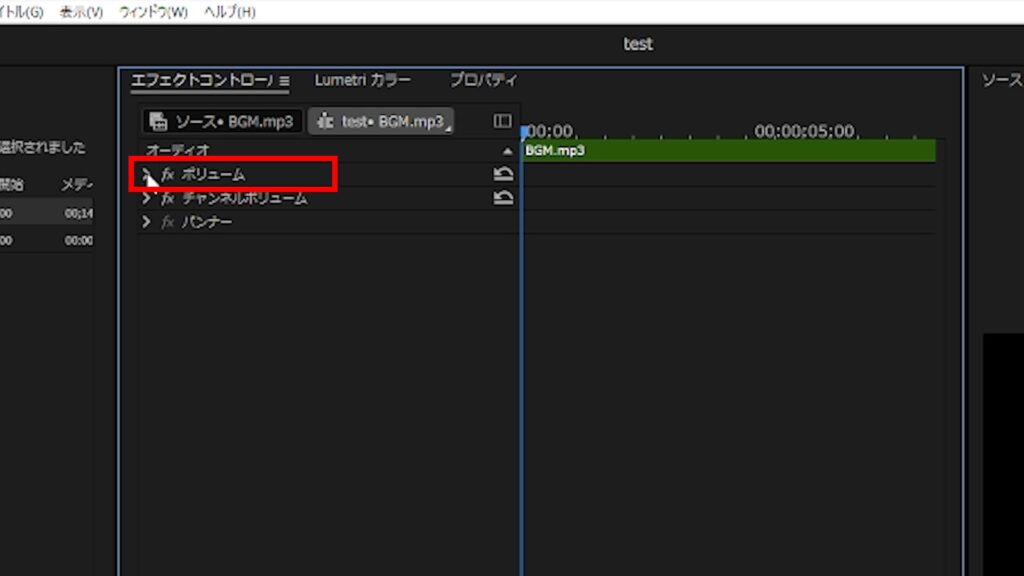
Task: Expand the チャンネルボリューム effect properties
Action: (x=146, y=198)
